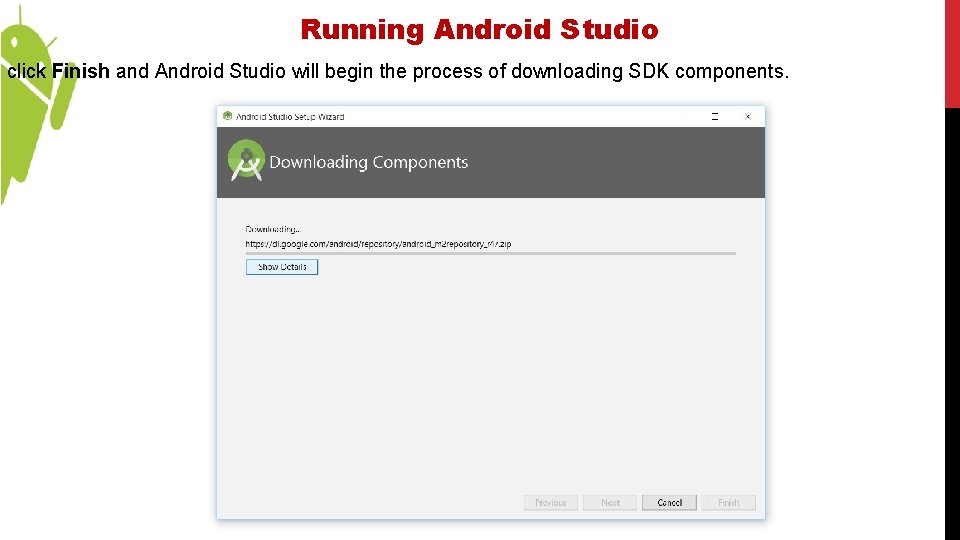Image resolution: width=960 pixels, height=540 pixels.
Task: Click the Android Studio title bar icon
Action: (x=228, y=116)
